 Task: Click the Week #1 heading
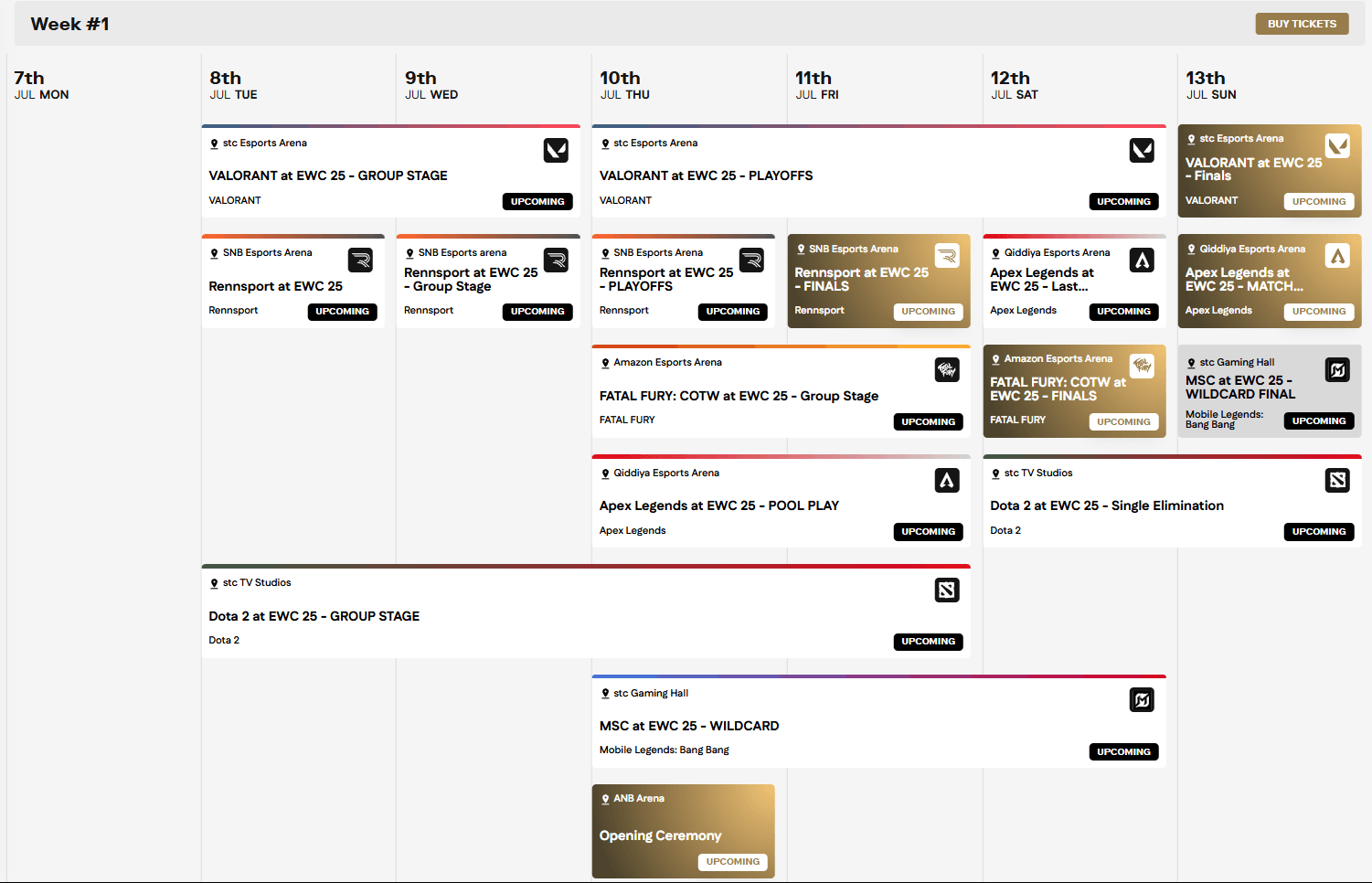69,24
